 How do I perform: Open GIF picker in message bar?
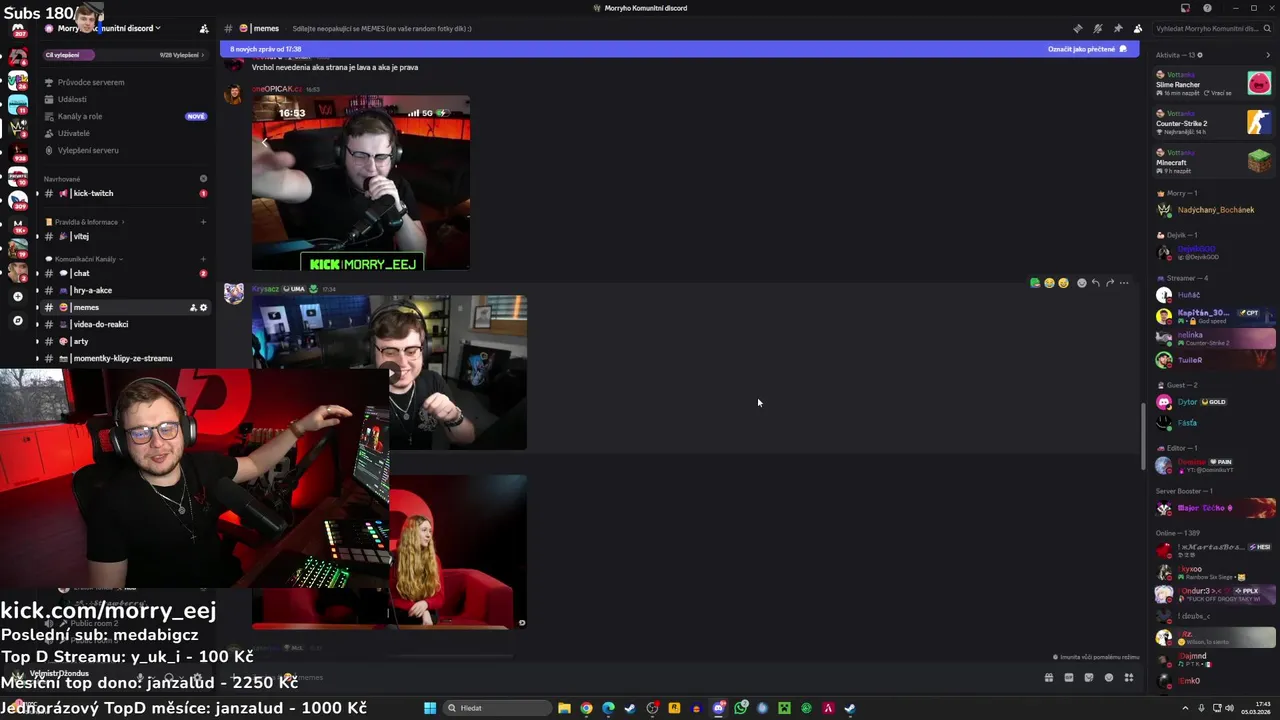(x=1069, y=677)
